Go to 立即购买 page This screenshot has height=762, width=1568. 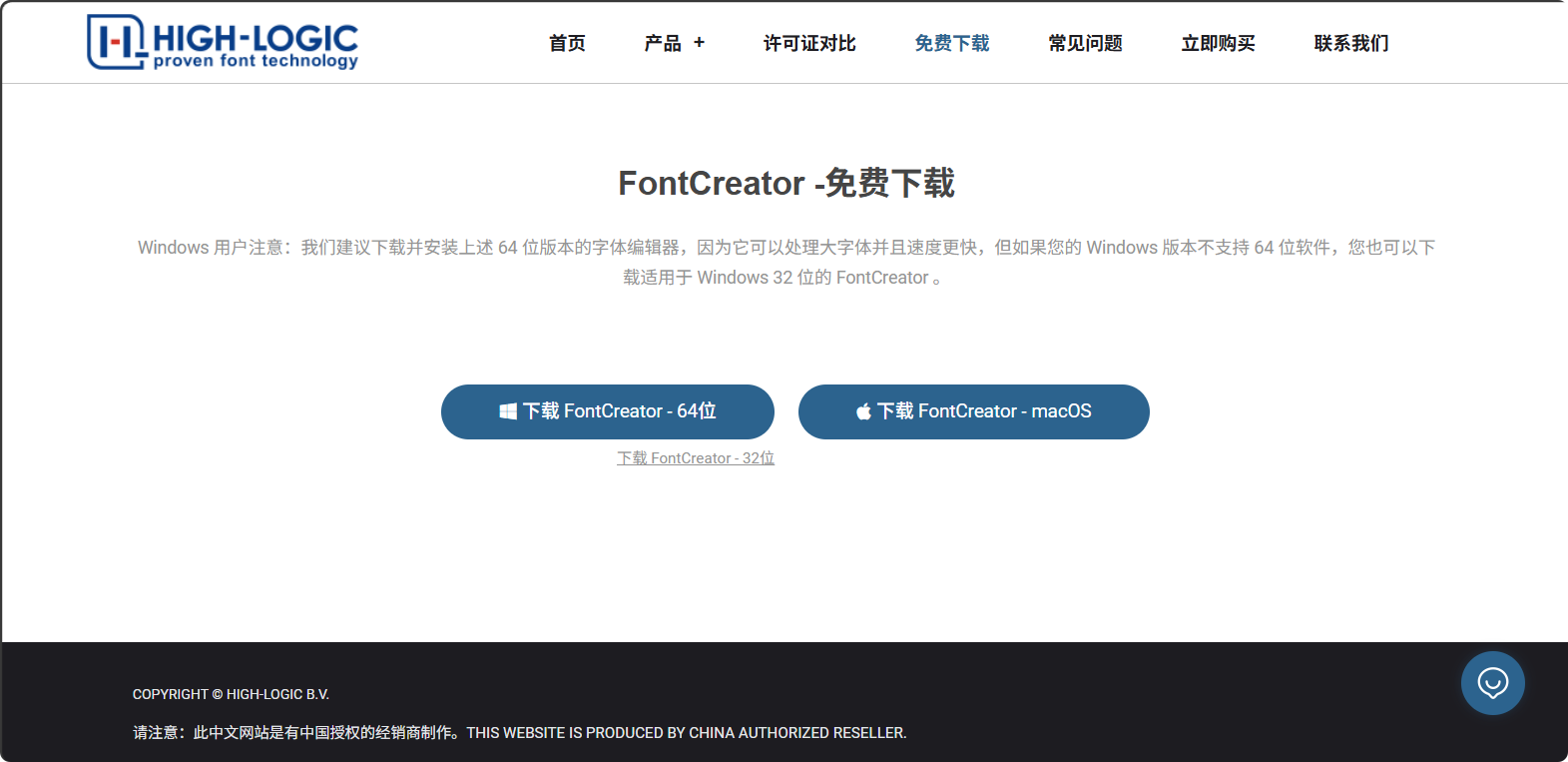pos(1218,43)
